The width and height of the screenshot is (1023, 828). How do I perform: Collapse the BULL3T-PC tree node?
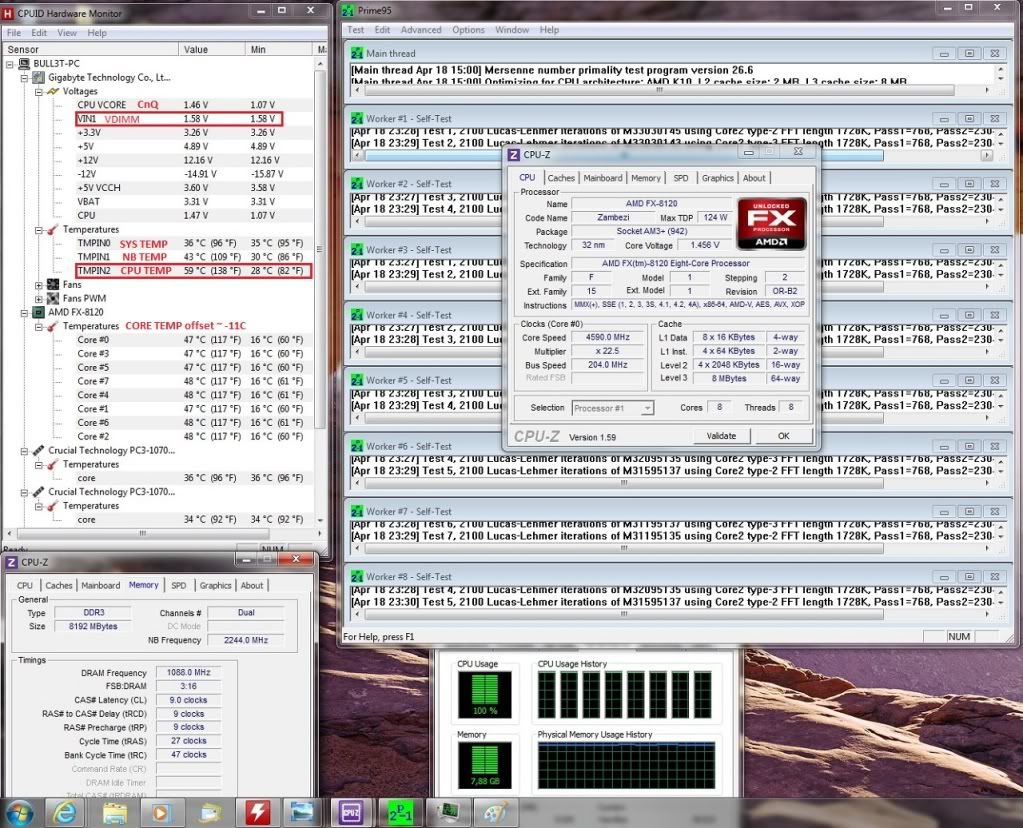coord(10,64)
